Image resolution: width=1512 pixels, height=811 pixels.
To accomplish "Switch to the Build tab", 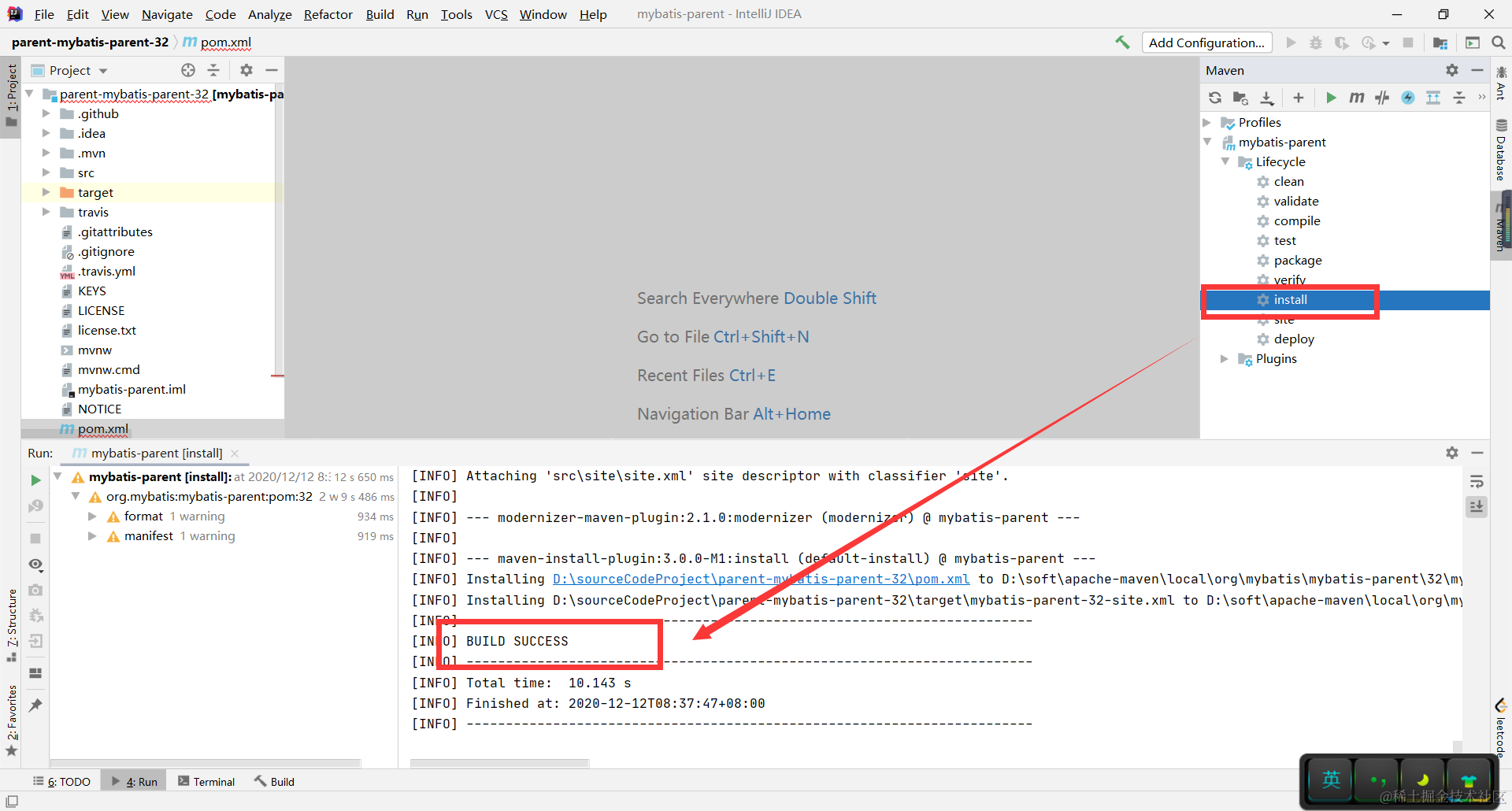I will [275, 781].
